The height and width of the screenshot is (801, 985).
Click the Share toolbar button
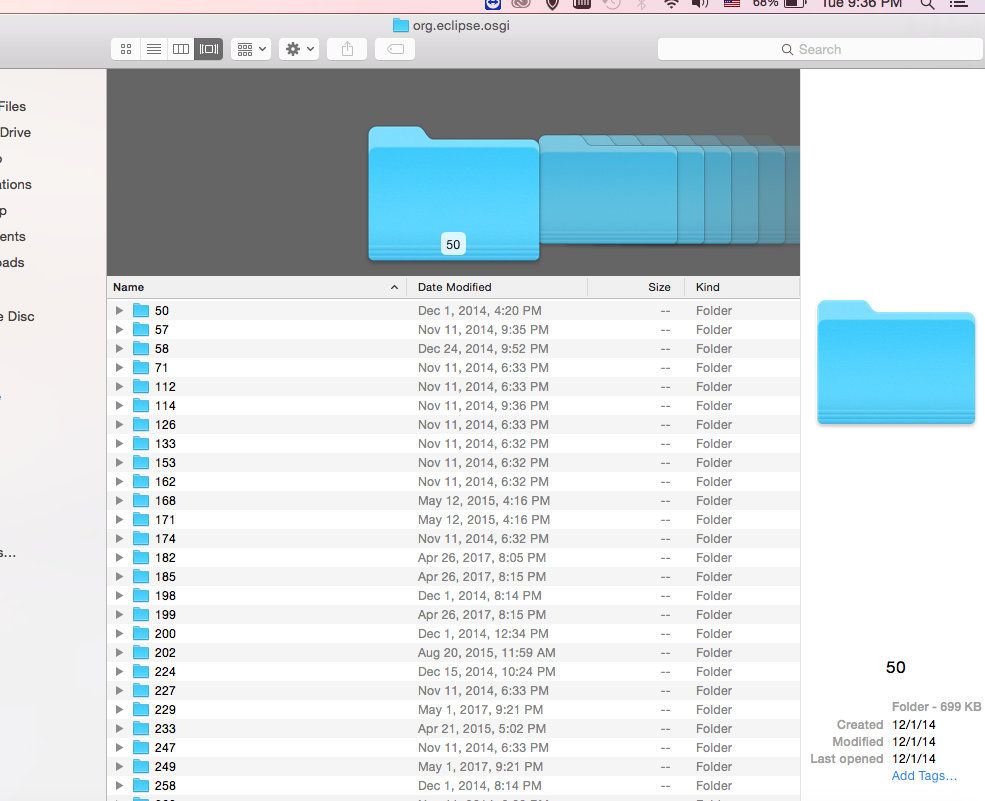[347, 49]
